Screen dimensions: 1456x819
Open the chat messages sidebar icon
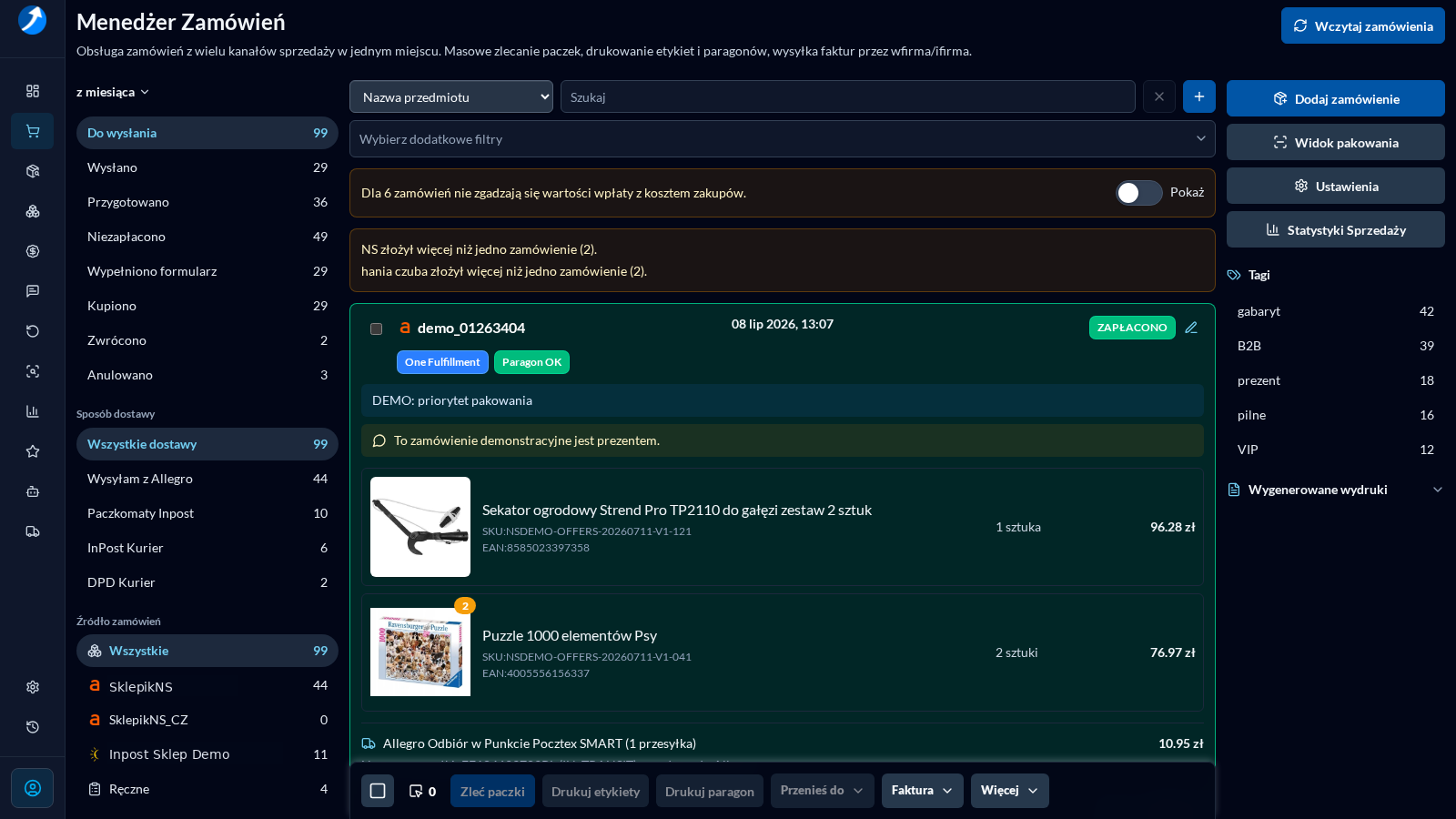click(x=33, y=291)
